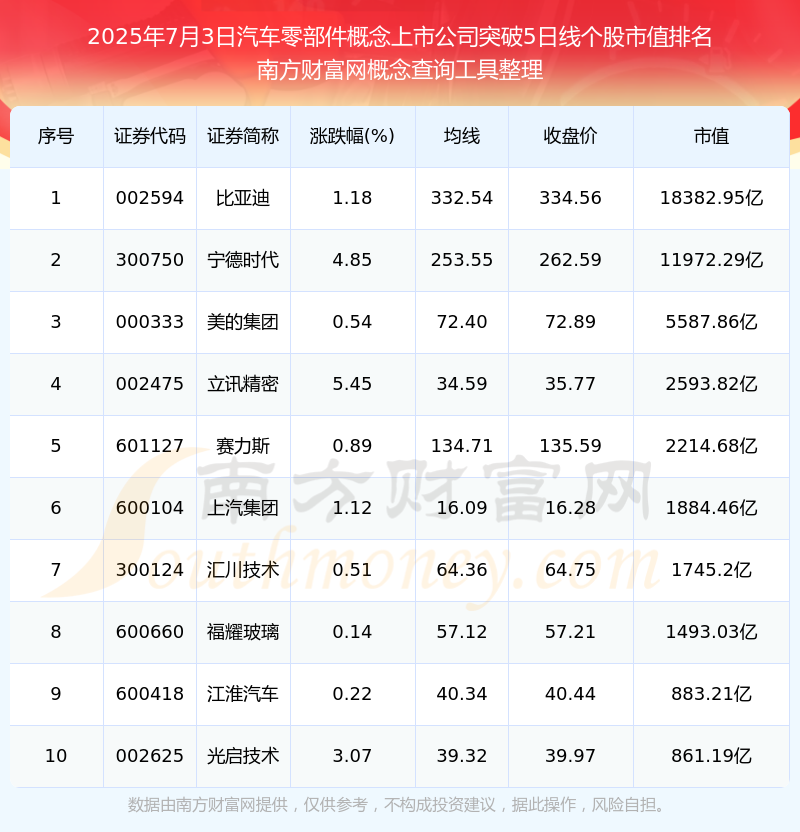
Task: Click the subtitle 南方财富网概念查询工具整理
Action: pos(400,70)
